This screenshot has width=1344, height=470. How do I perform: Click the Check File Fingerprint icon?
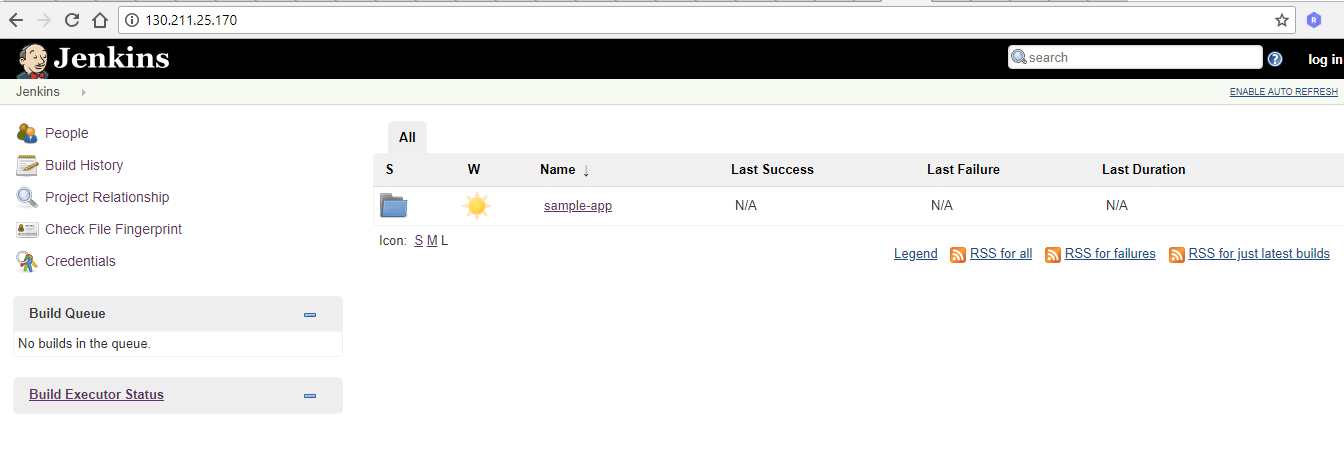coord(27,229)
